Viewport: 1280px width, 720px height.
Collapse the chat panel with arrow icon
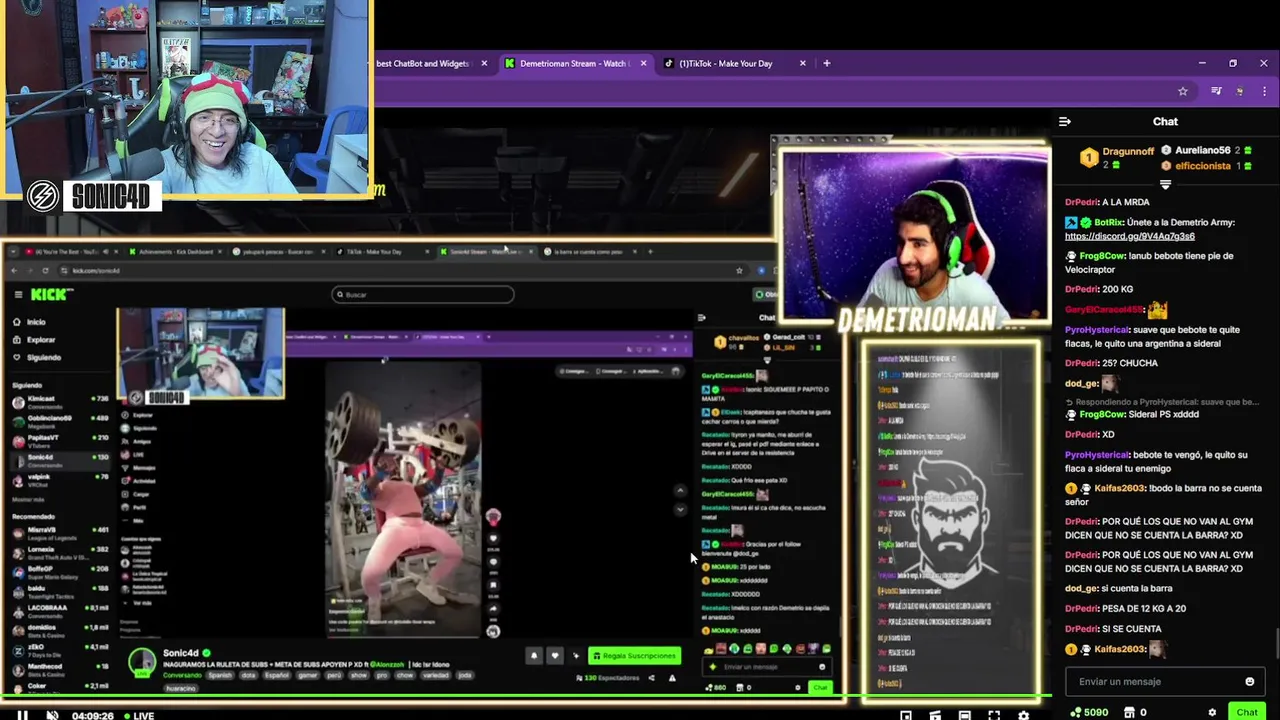(1065, 121)
